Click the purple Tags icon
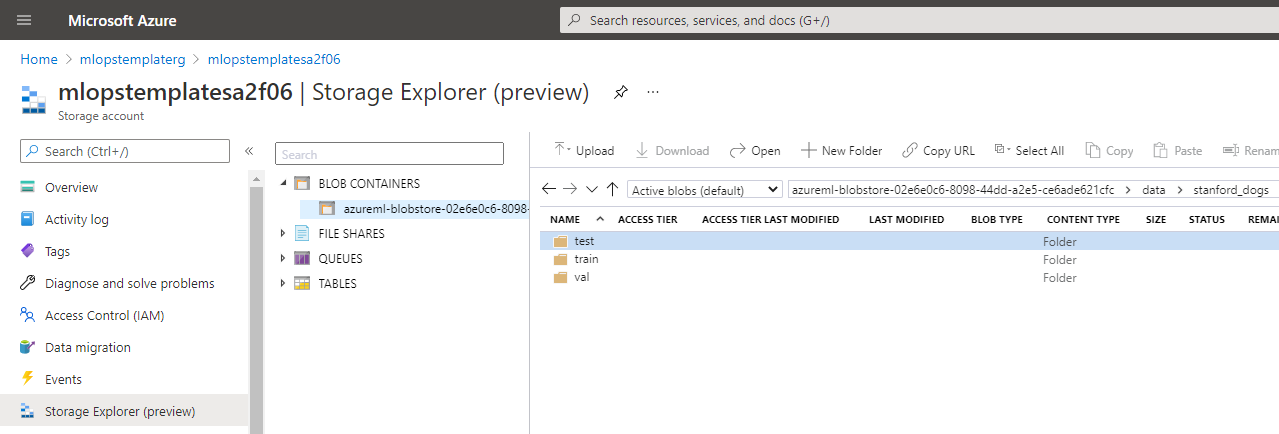This screenshot has height=434, width=1279. 27,251
